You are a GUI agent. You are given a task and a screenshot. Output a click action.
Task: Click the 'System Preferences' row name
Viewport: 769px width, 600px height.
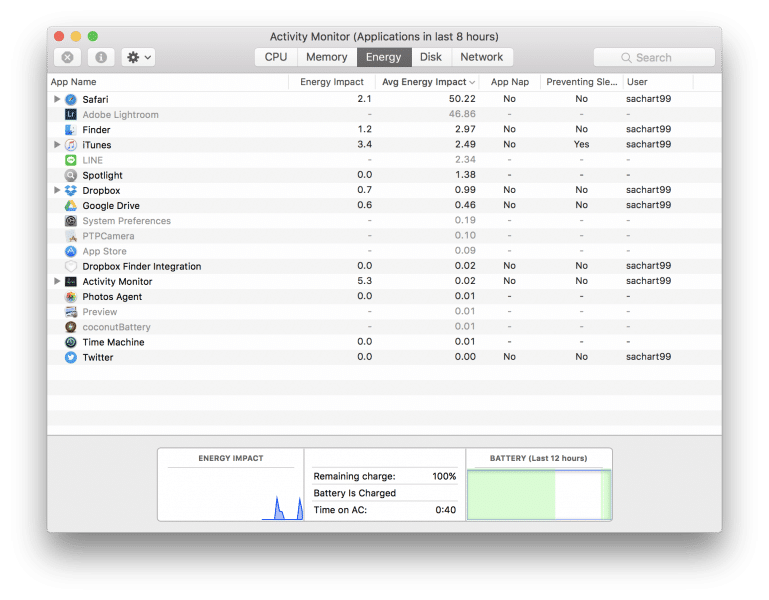click(x=127, y=221)
